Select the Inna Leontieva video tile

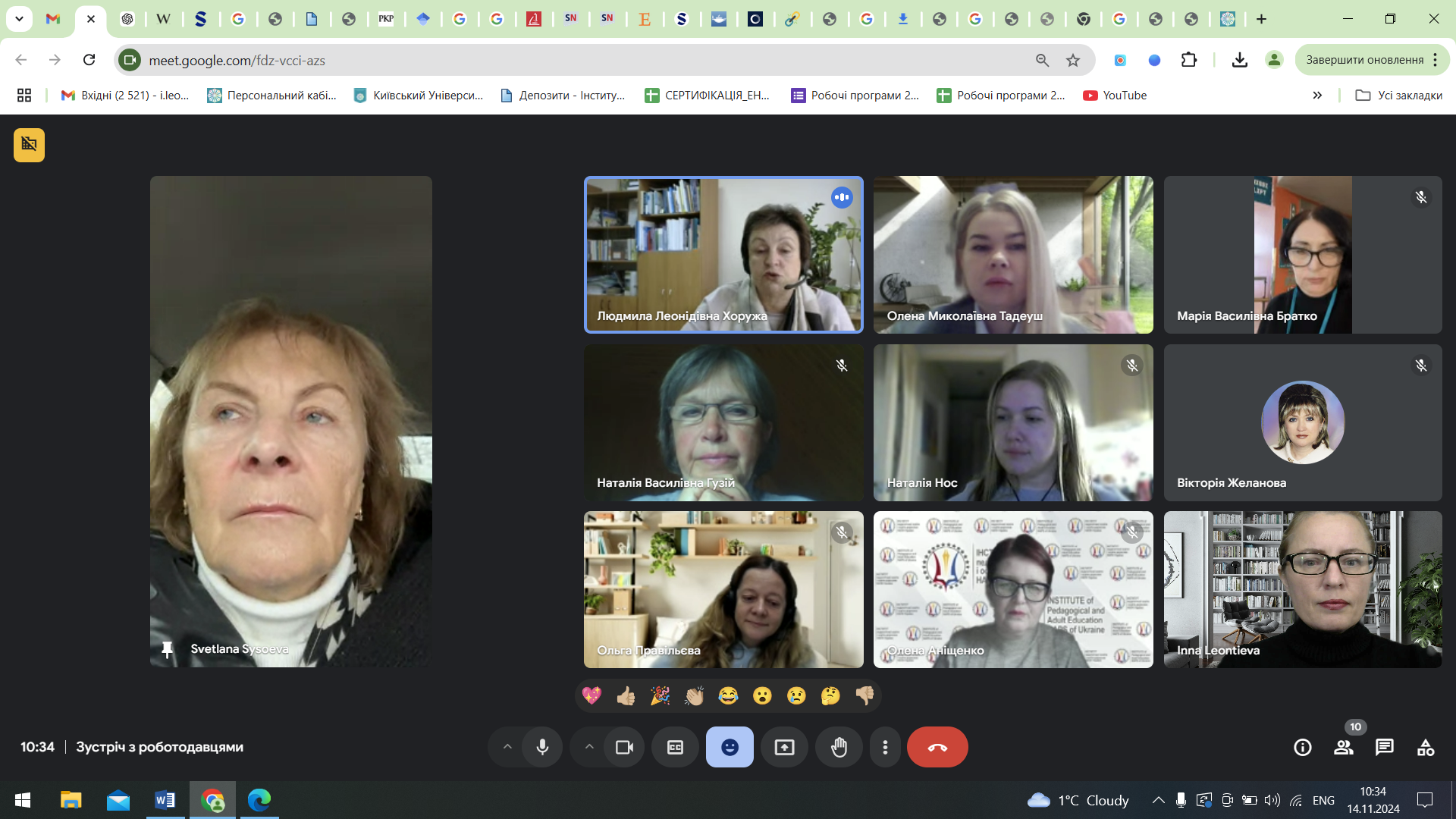pyautogui.click(x=1302, y=589)
